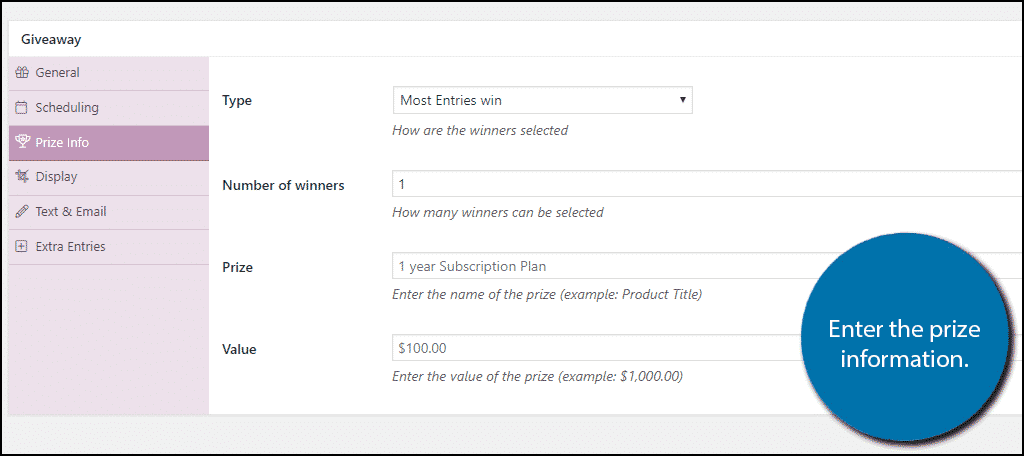Click into the Prize name field
This screenshot has height=456, width=1024.
(600, 266)
